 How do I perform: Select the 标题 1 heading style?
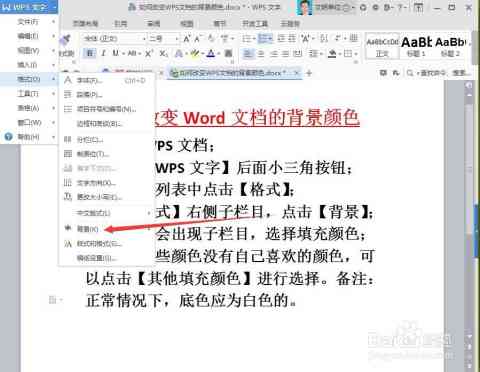(x=416, y=47)
